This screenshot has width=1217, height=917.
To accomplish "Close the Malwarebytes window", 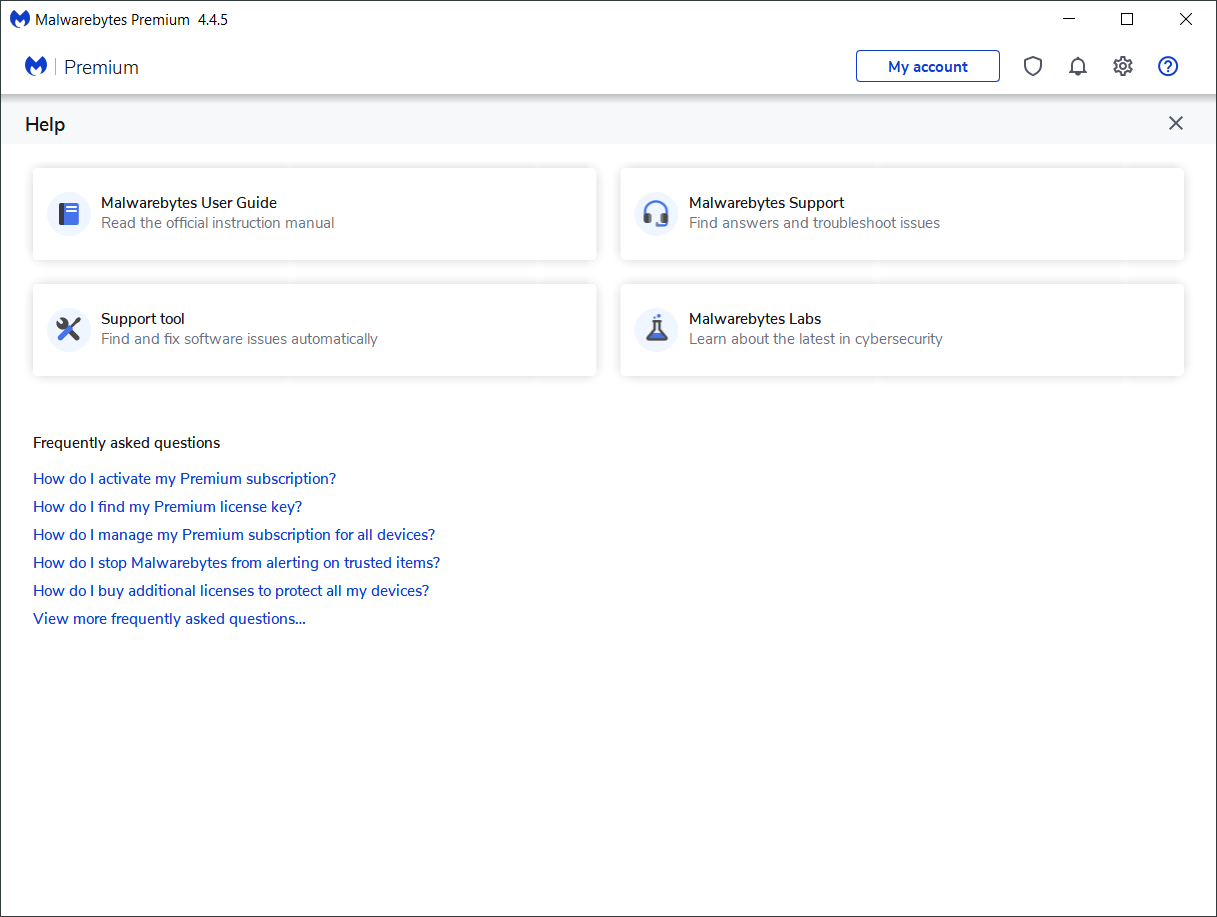I will tap(1186, 19).
